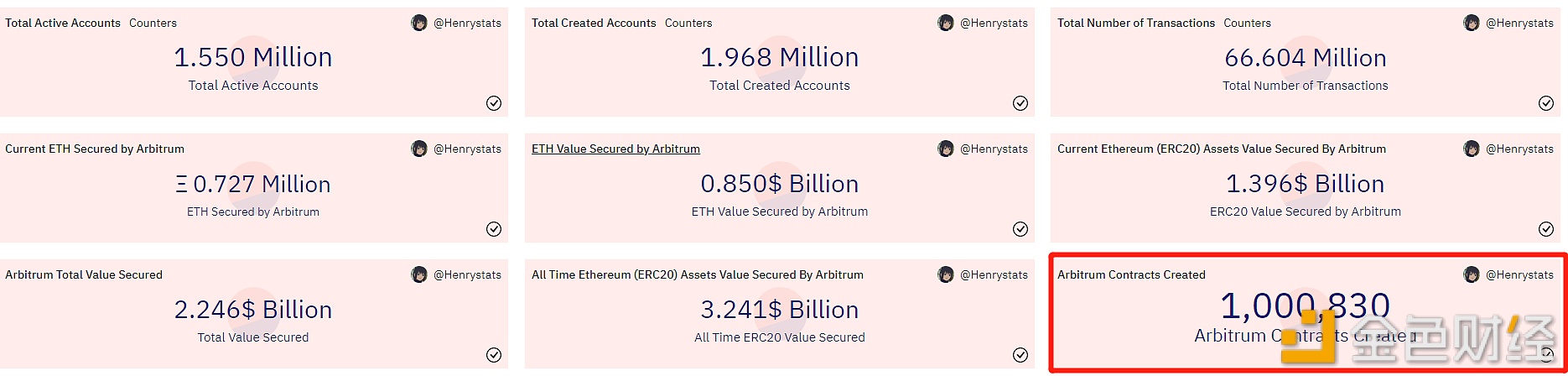Open the Arbitrum Contracts Created query title

[1131, 274]
